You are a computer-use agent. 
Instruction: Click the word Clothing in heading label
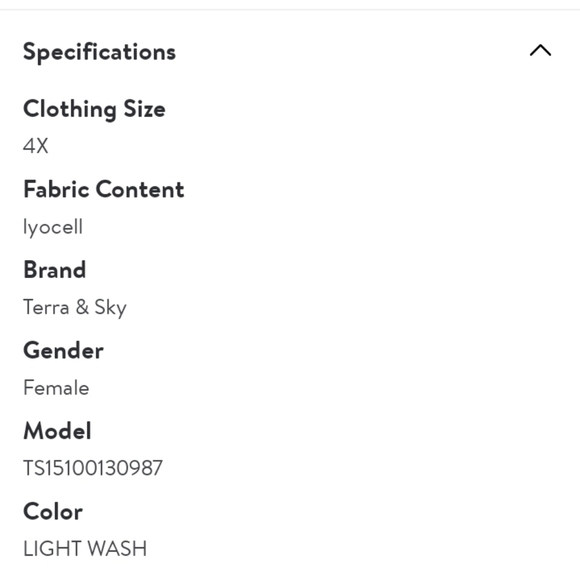[x=70, y=110]
